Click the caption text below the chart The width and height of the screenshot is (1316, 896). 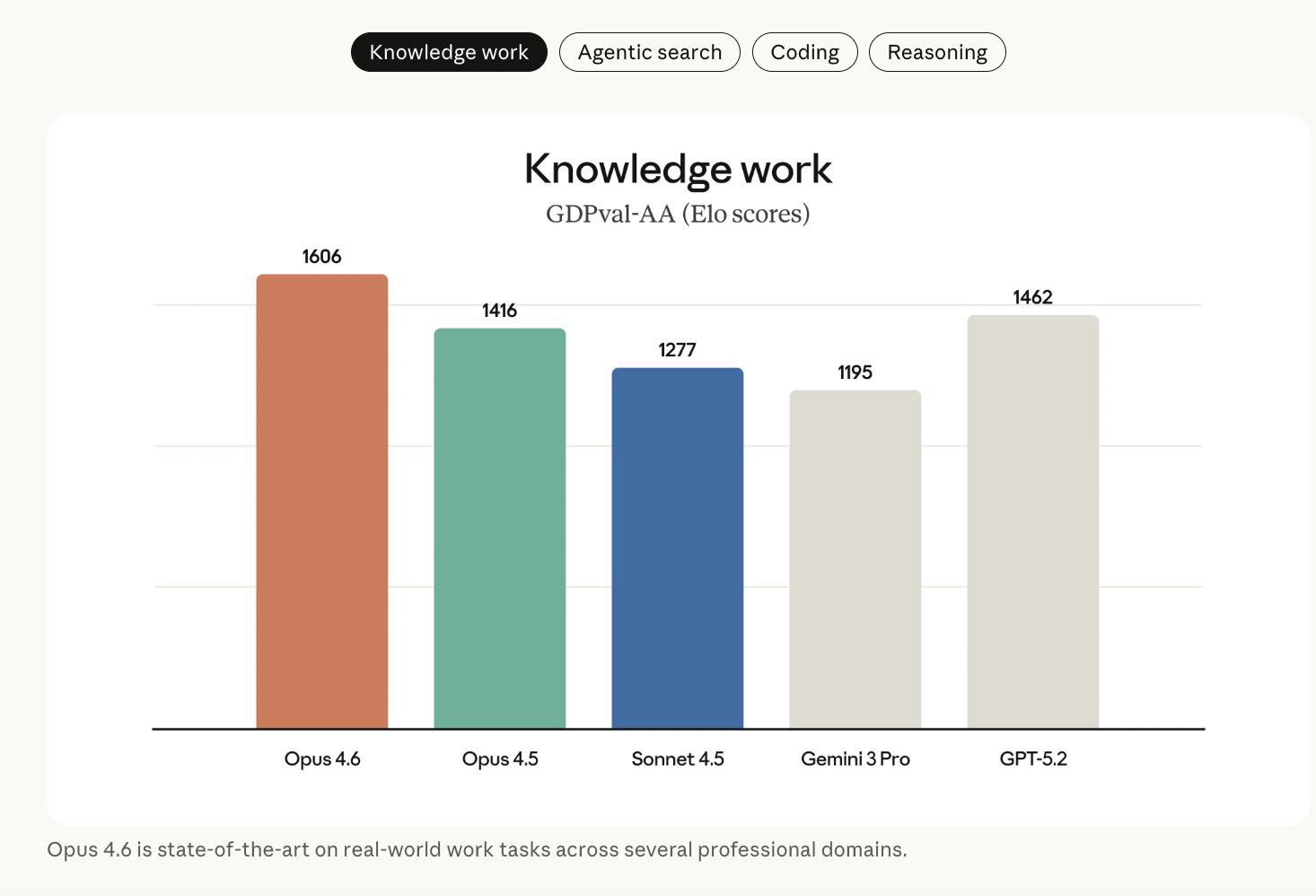[x=477, y=849]
